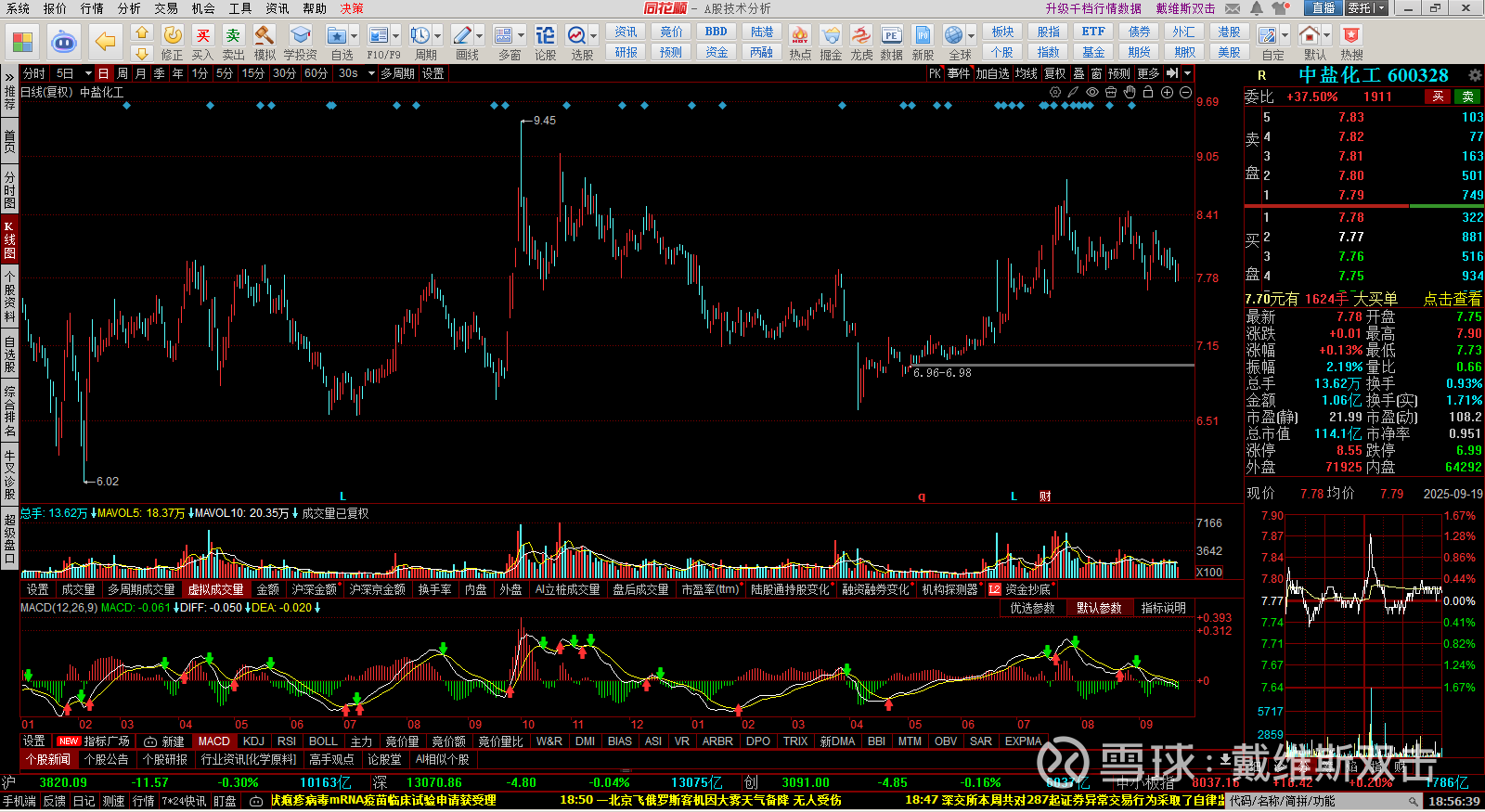Toggle 窗 window mode
Image resolution: width=1485 pixels, height=812 pixels.
coord(1097,73)
